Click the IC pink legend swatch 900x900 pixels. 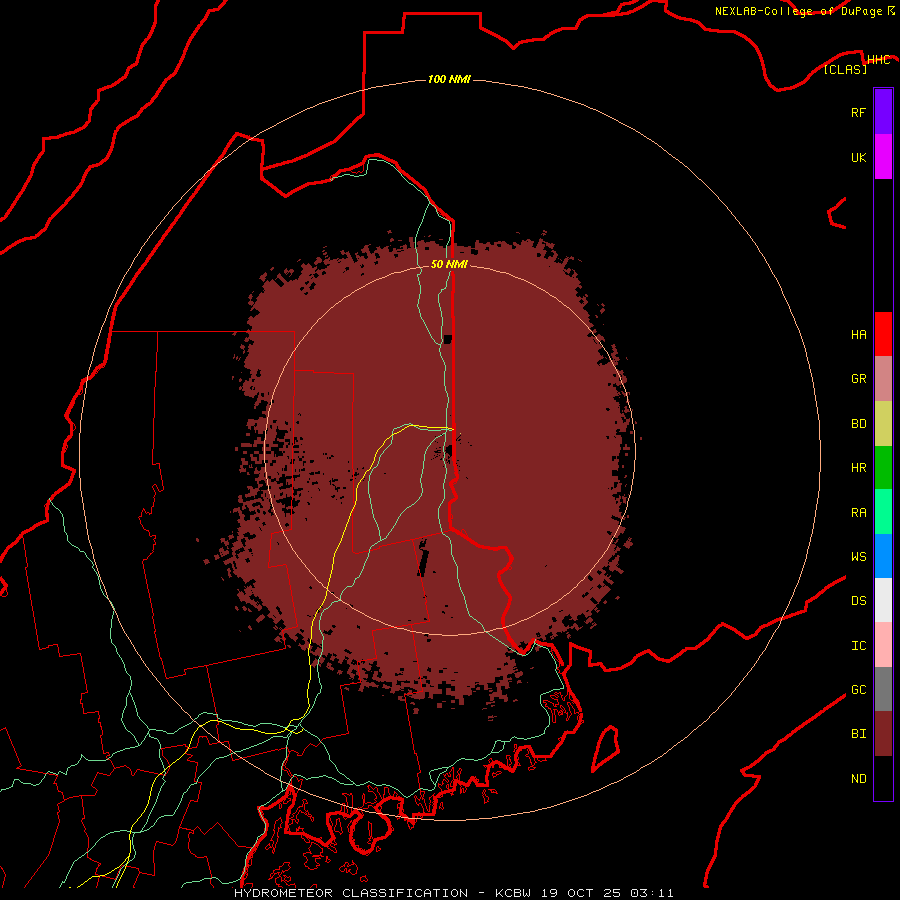[883, 645]
